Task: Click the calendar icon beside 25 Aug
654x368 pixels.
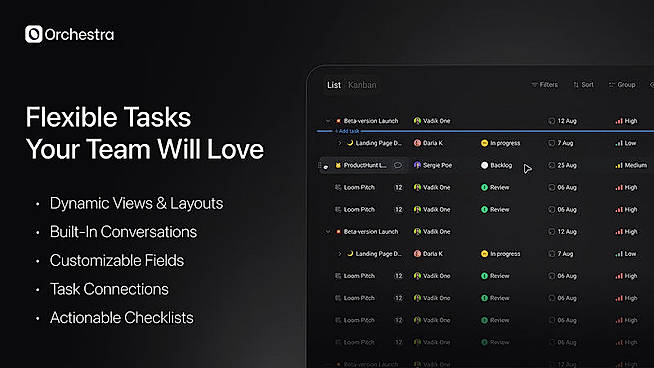Action: (x=551, y=165)
